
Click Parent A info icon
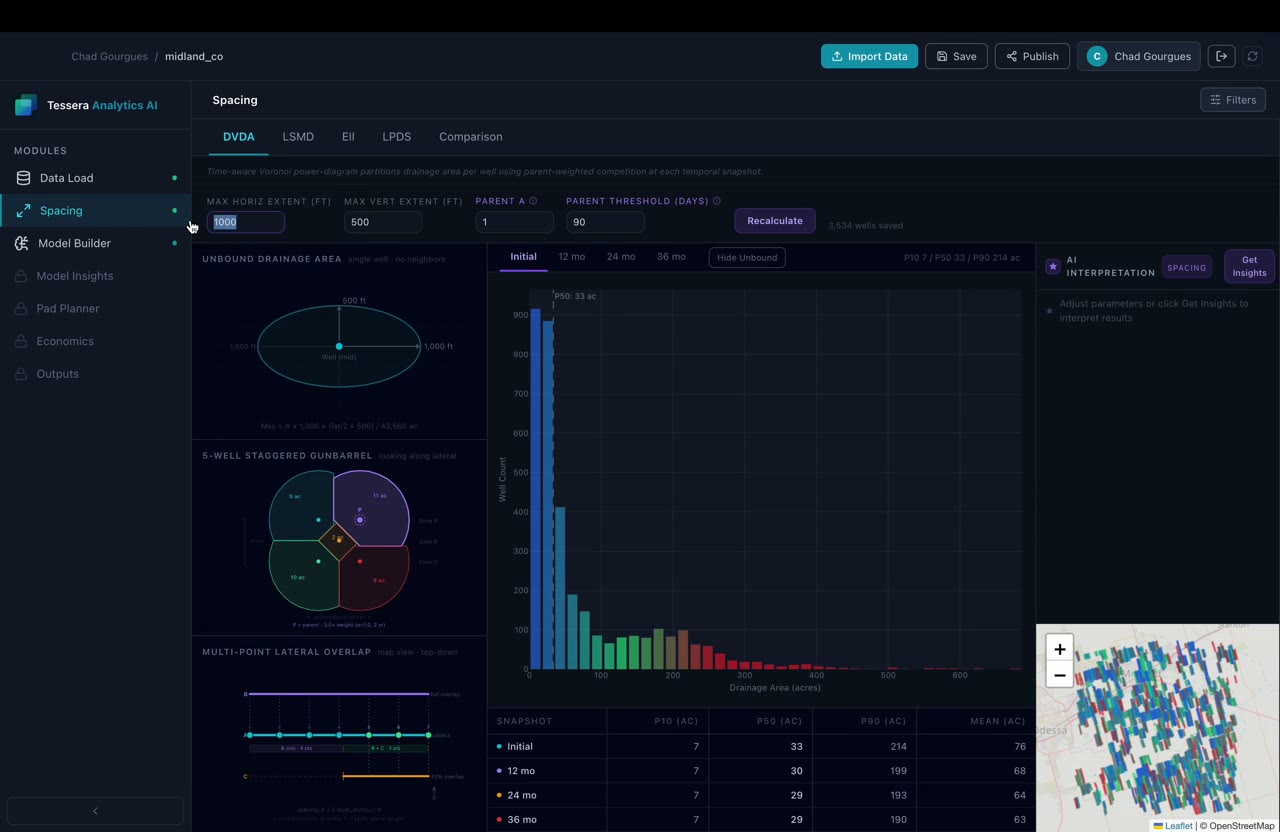pos(533,201)
